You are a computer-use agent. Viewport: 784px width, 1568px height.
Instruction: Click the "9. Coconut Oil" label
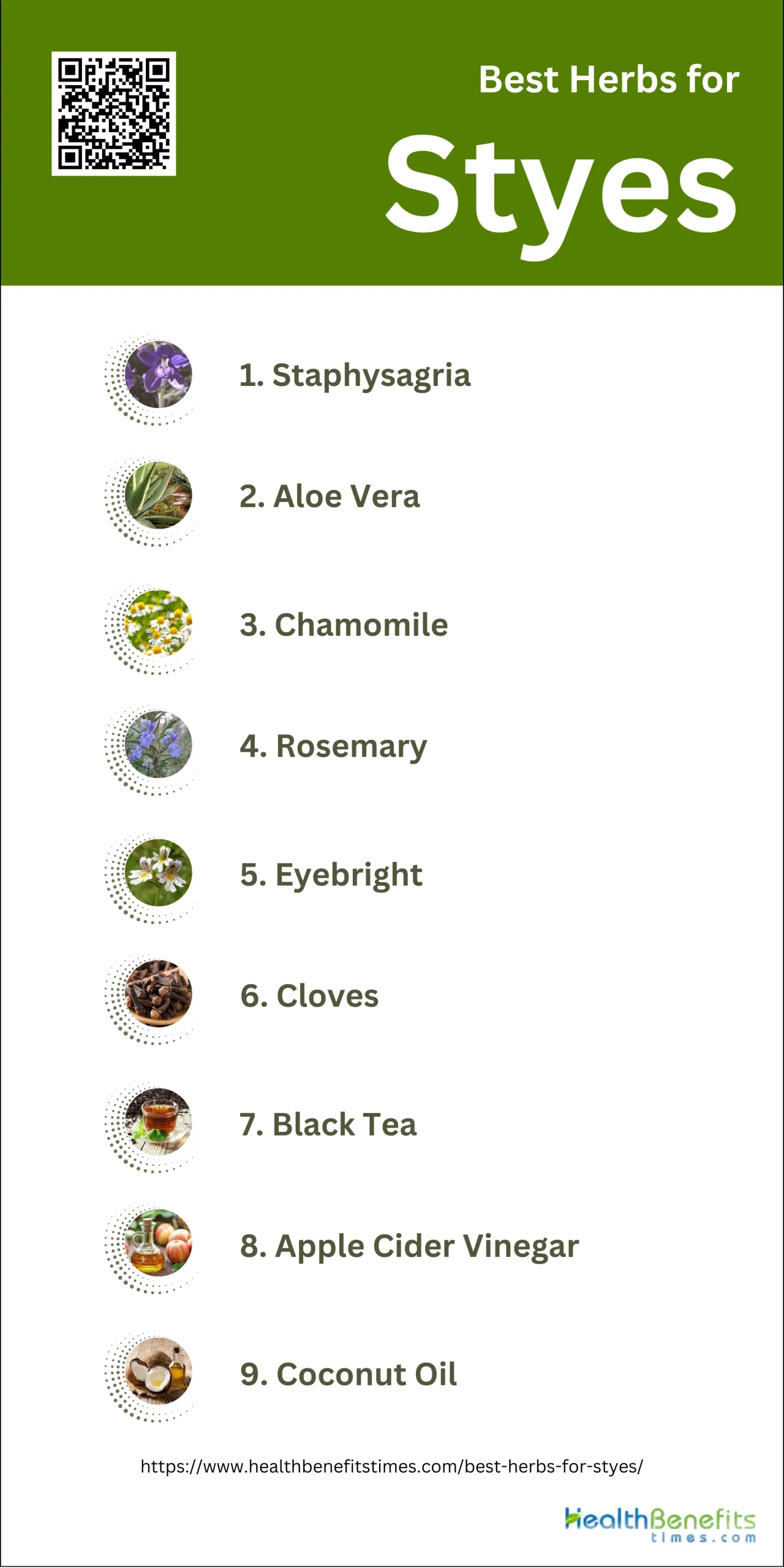[348, 1374]
